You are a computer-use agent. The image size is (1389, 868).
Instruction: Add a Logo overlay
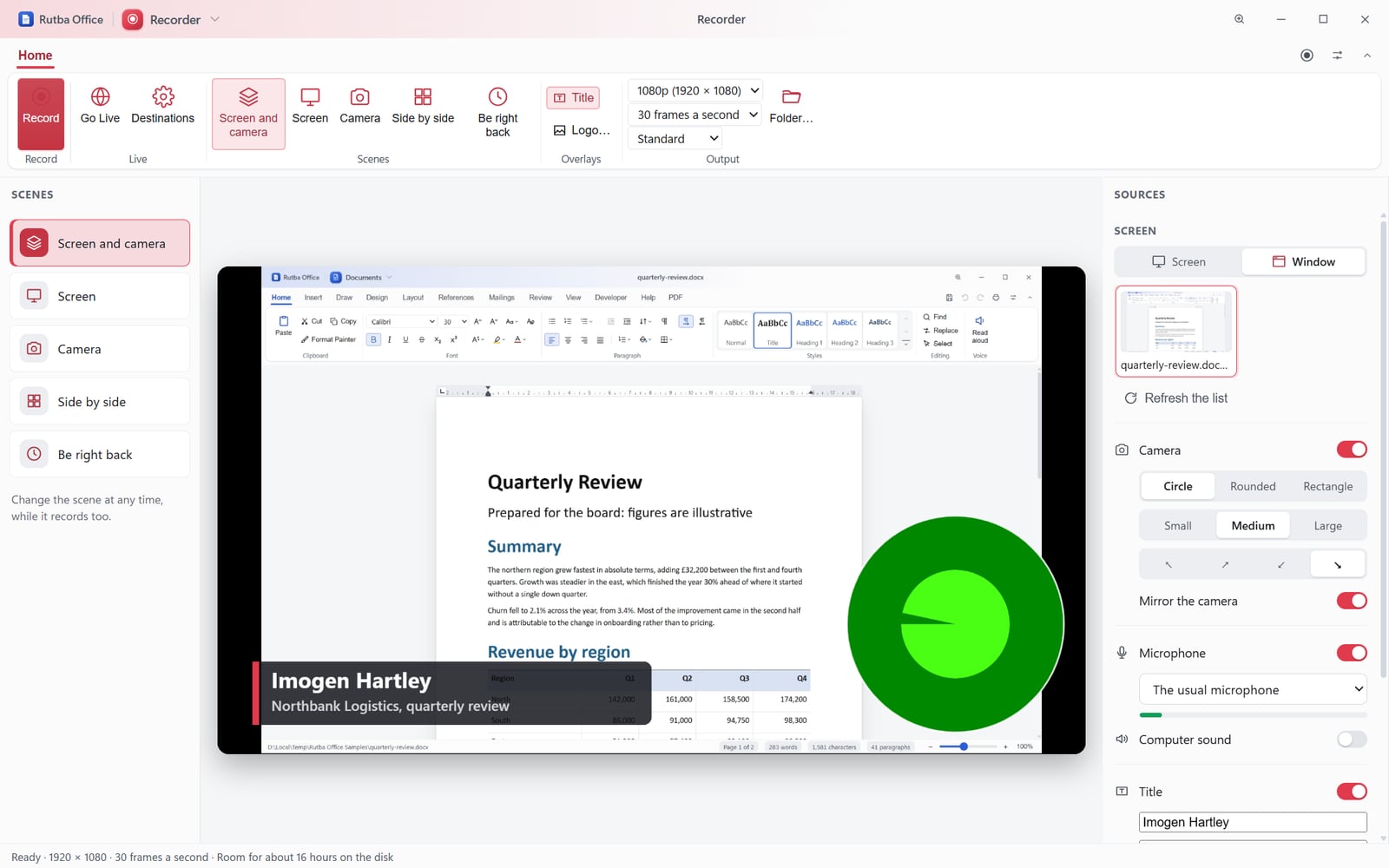[x=582, y=130]
